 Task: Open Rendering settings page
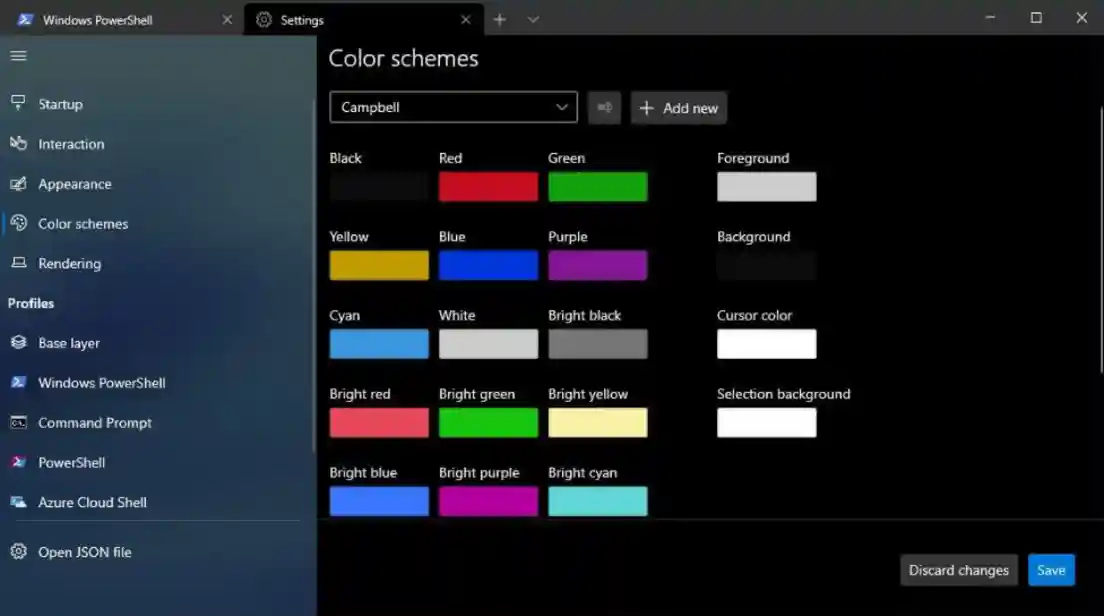point(156,263)
